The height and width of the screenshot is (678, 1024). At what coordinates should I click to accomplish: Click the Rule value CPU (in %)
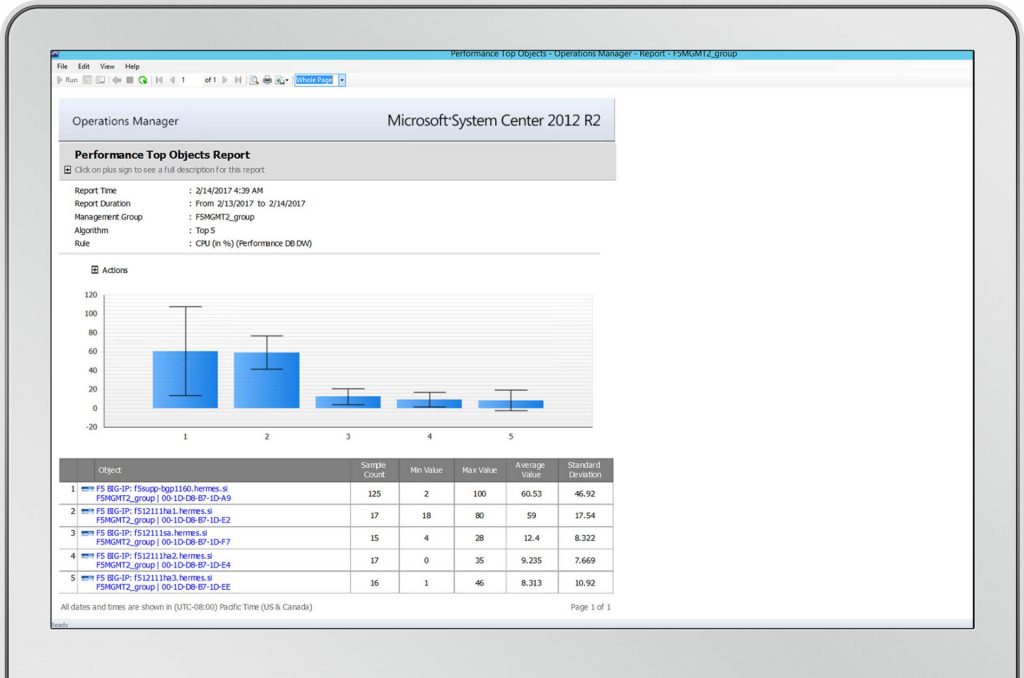[253, 244]
